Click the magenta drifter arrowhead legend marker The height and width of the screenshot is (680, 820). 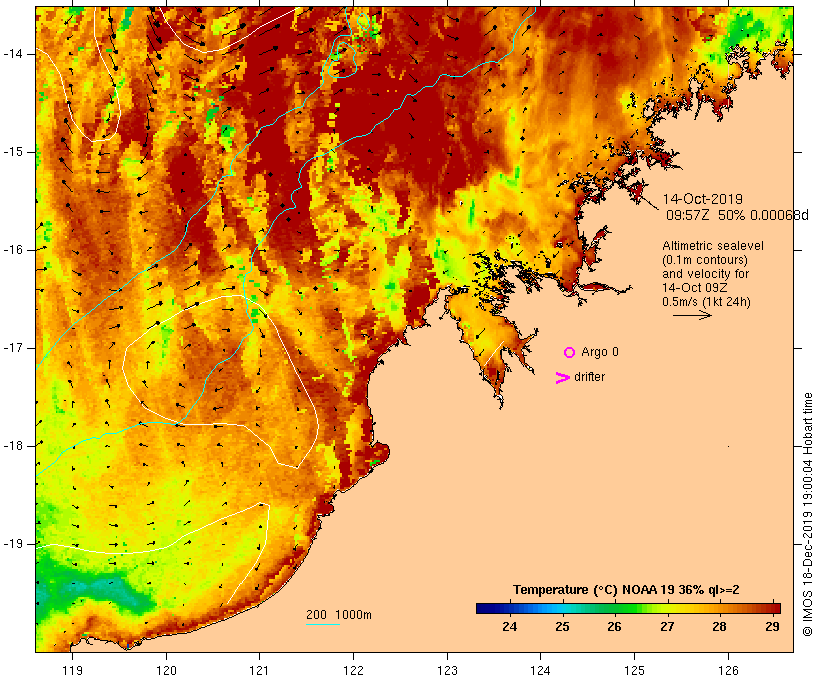click(563, 378)
